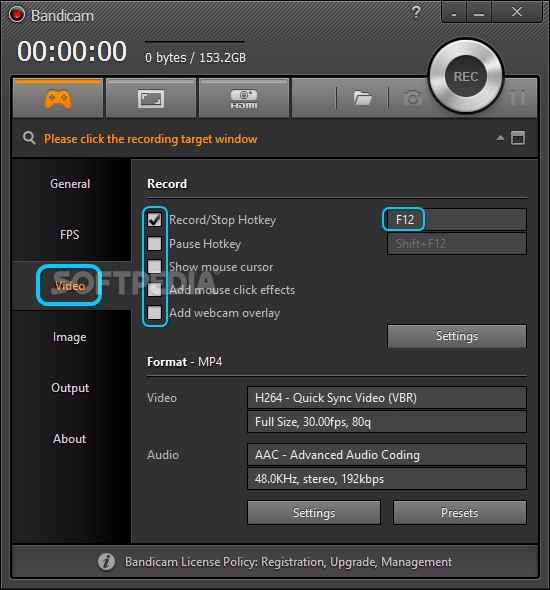Image resolution: width=550 pixels, height=590 pixels.
Task: Select the Game Recording mode gamepad icon
Action: [58, 99]
